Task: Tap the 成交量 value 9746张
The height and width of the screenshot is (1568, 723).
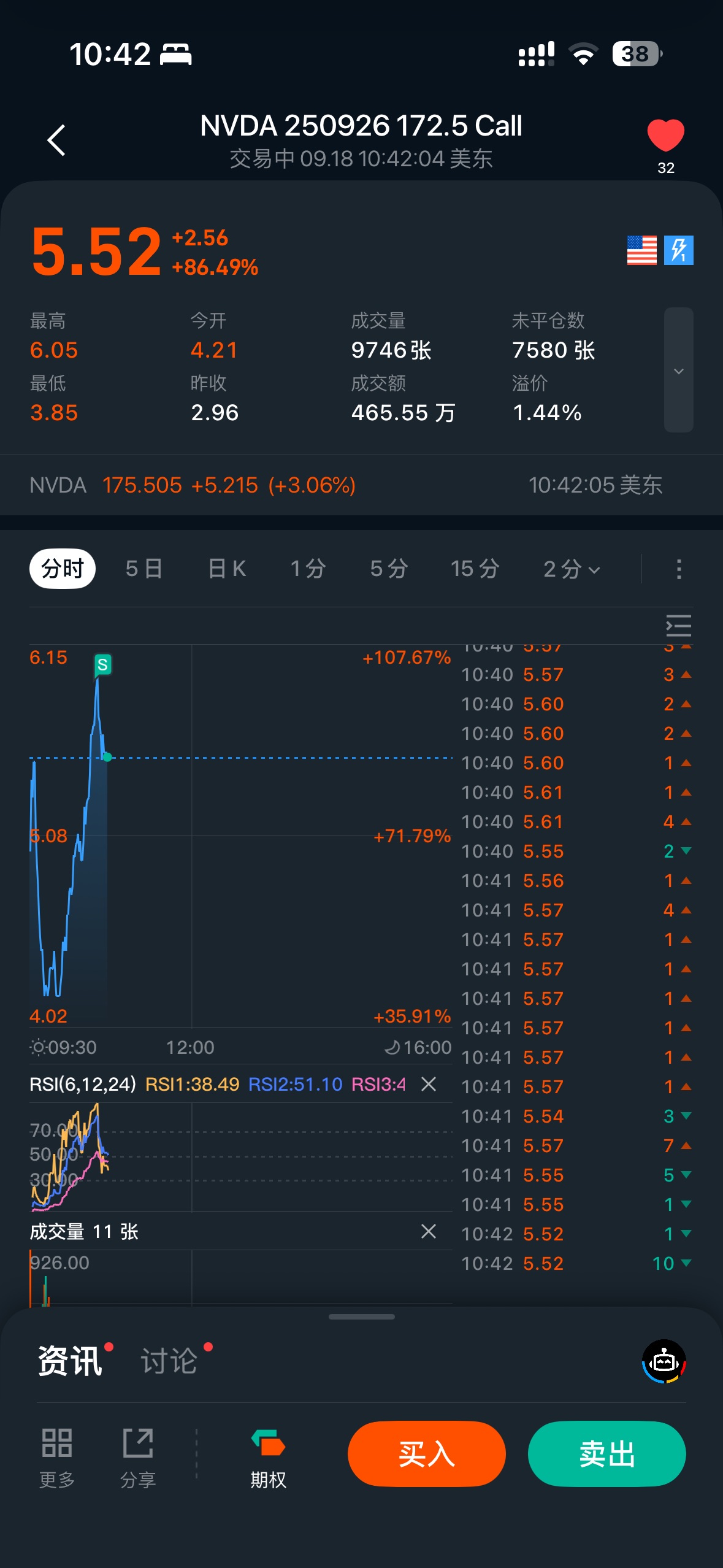Action: pyautogui.click(x=391, y=350)
